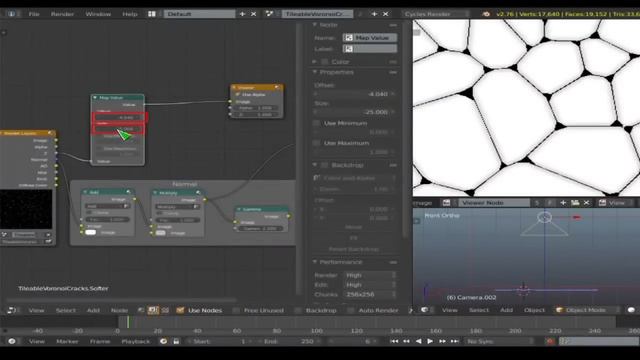Click the backdrop Fit button
640x360 pixels.
pyautogui.click(x=353, y=238)
